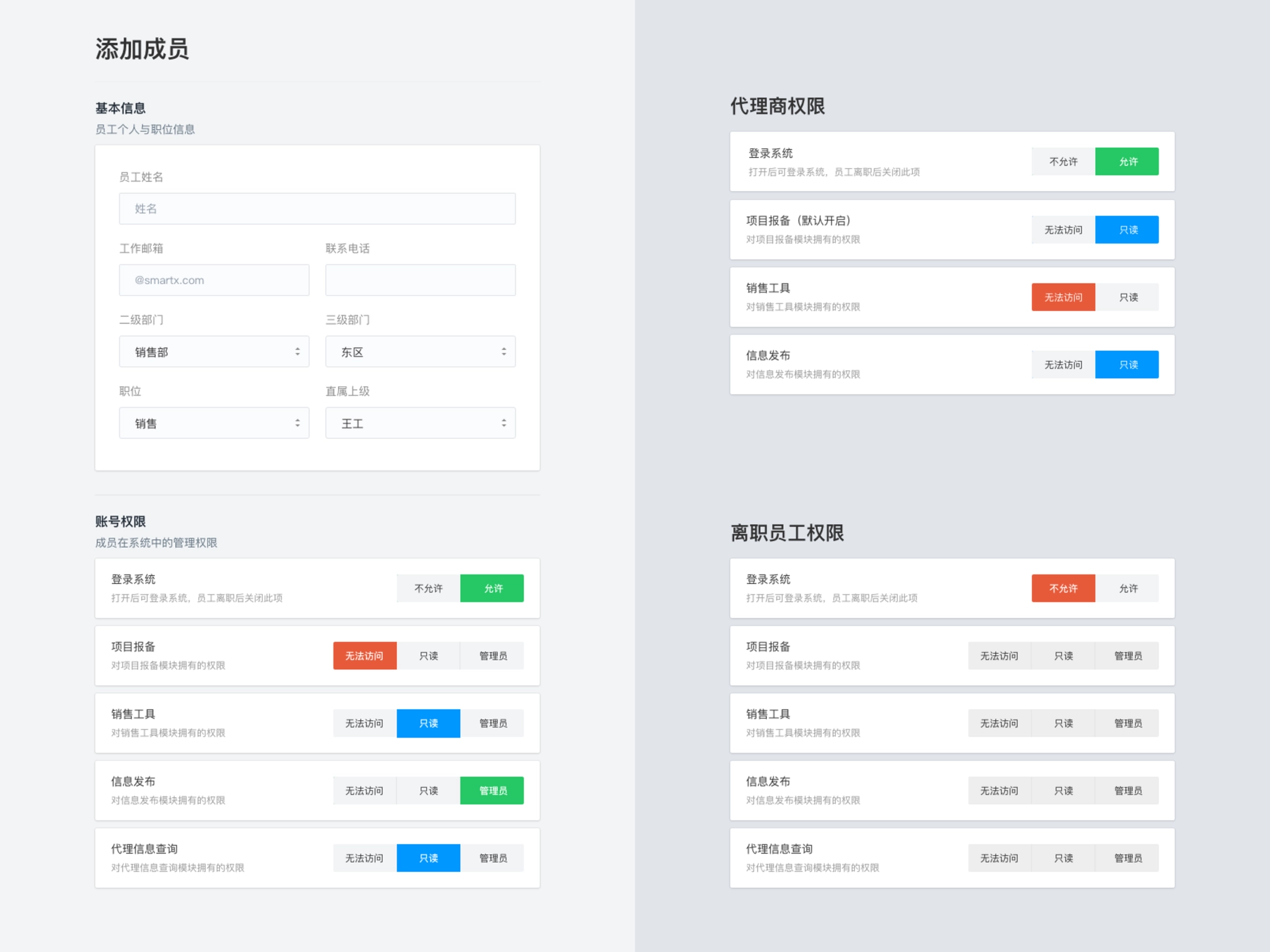Select 管理员 for 账号权限 销售工具

point(492,723)
